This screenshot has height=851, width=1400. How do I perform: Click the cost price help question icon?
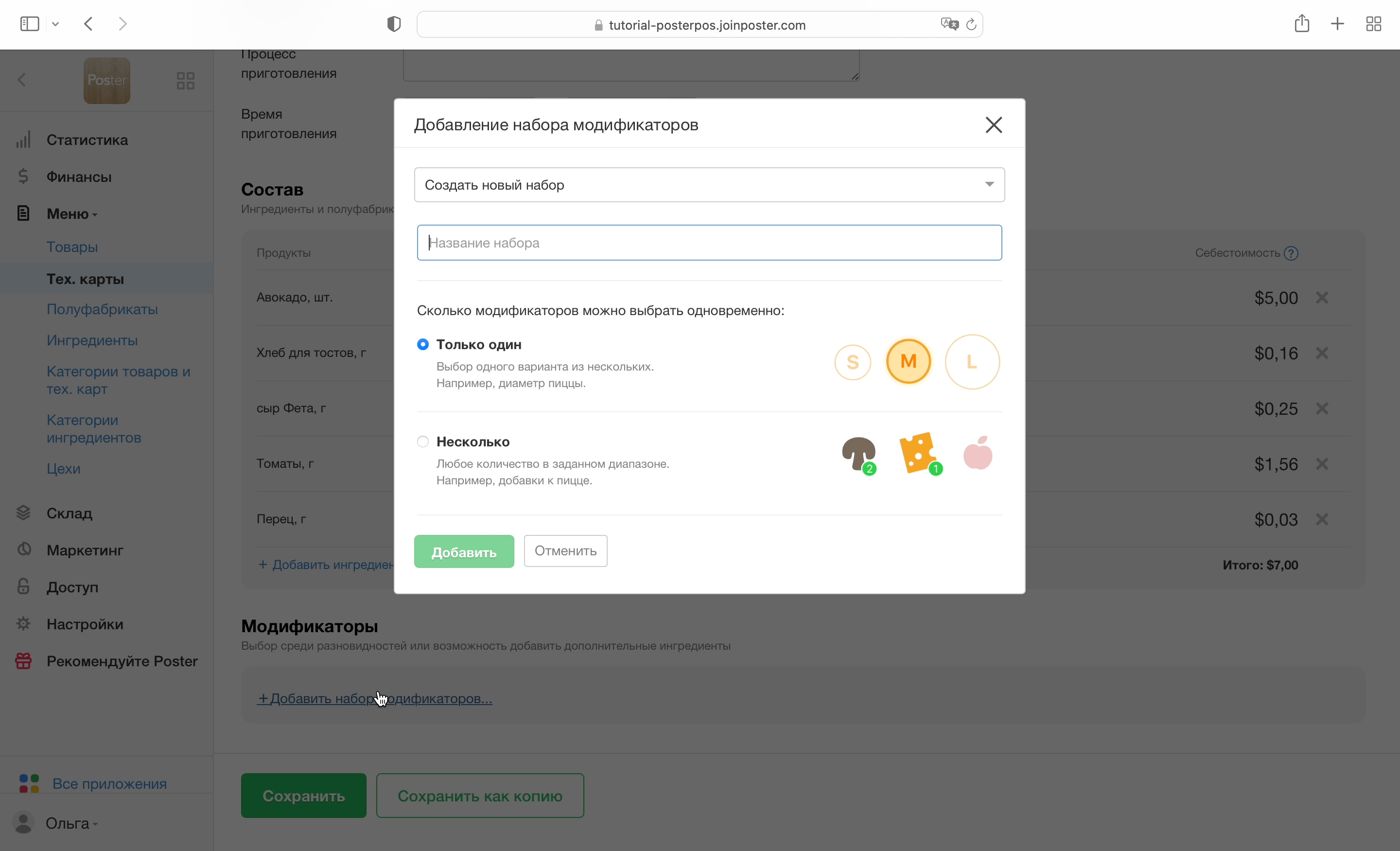point(1291,253)
